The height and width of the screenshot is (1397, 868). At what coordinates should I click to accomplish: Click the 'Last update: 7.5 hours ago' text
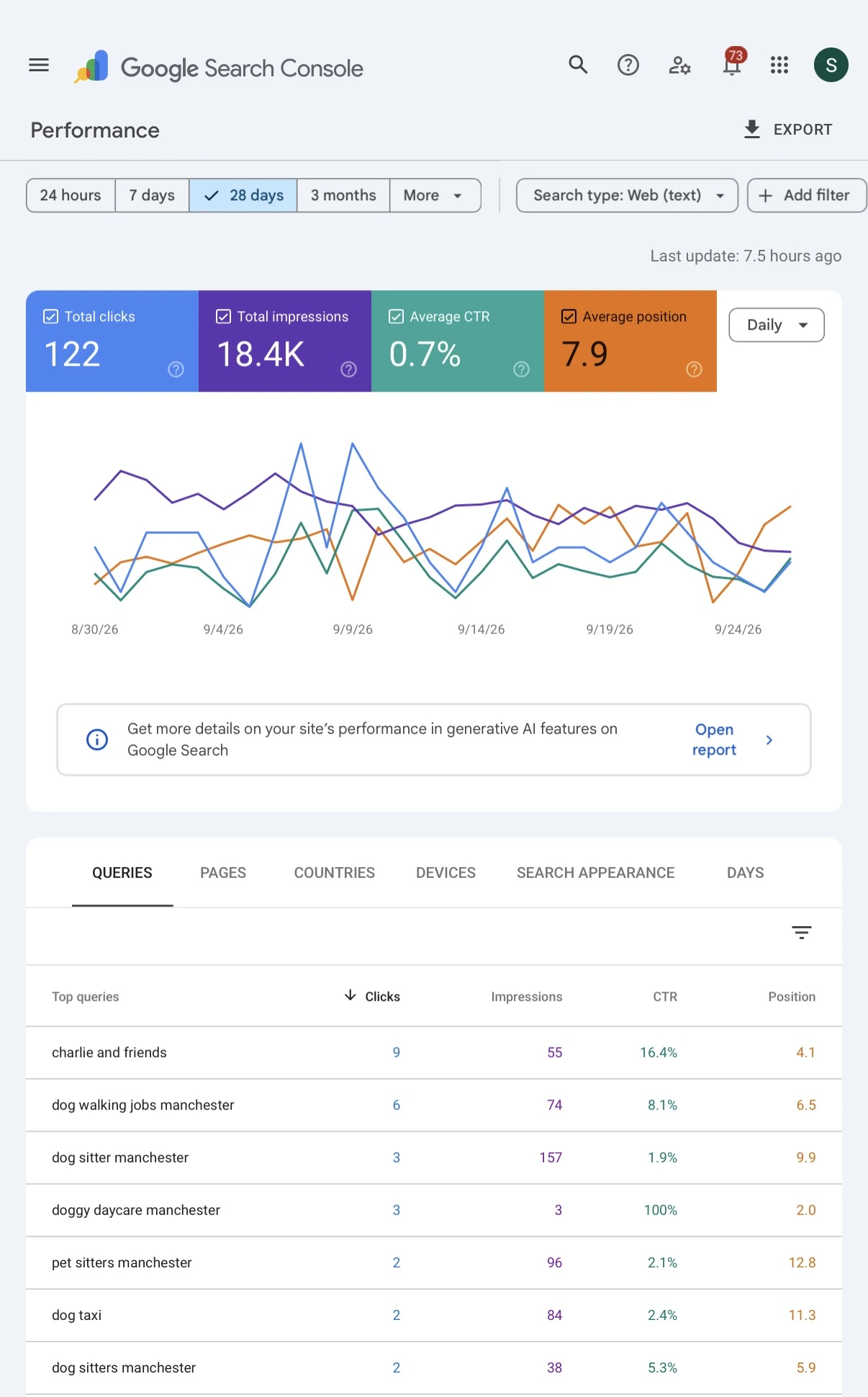[x=746, y=256]
